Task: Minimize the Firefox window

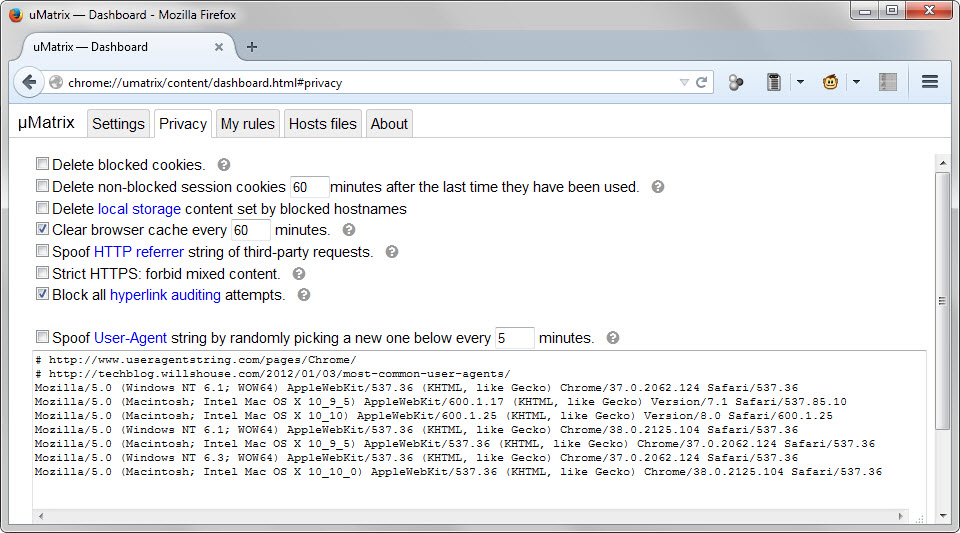Action: pos(864,10)
